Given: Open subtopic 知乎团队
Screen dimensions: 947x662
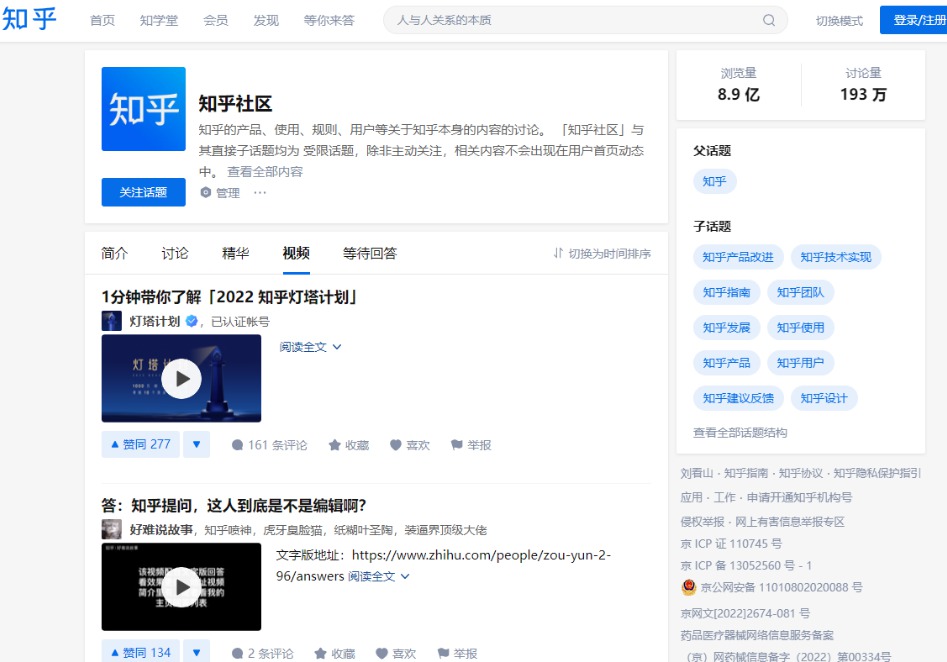Looking at the screenshot, I should click(800, 292).
